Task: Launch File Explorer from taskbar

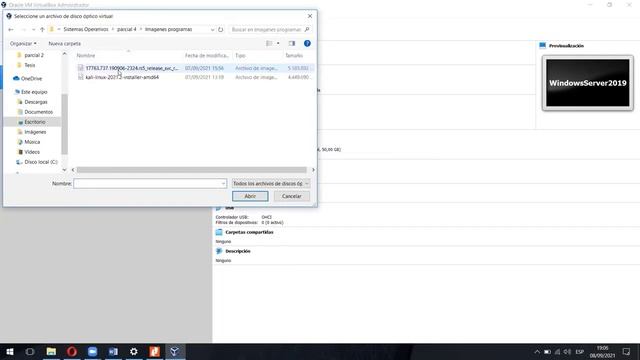Action: (51, 351)
